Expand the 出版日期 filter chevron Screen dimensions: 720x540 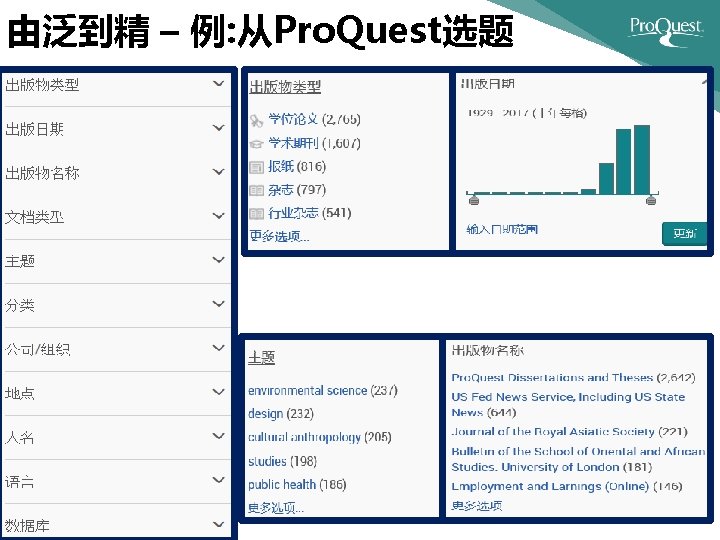coord(219,128)
